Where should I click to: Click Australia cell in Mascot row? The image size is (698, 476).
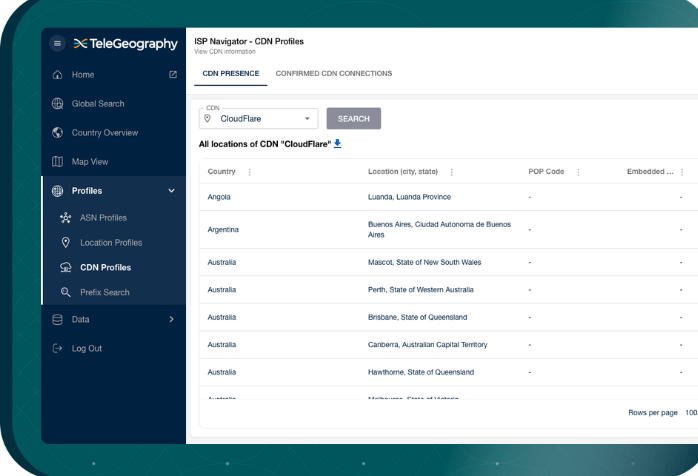click(222, 262)
